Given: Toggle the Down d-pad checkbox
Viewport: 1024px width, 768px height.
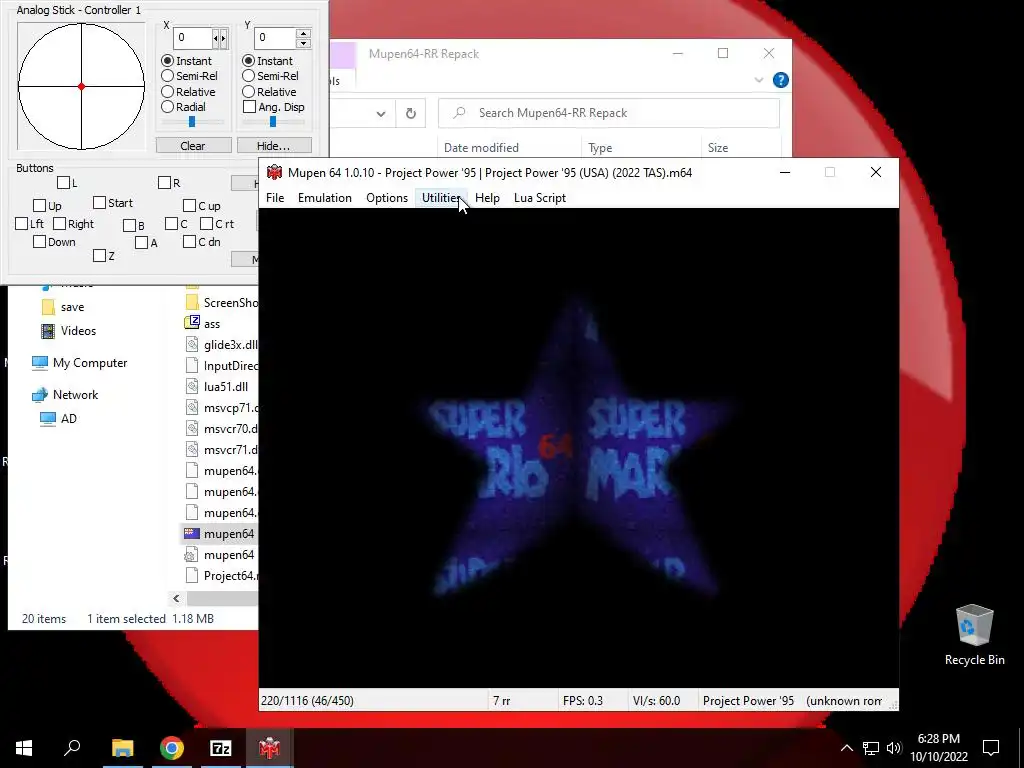Looking at the screenshot, I should pos(39,242).
